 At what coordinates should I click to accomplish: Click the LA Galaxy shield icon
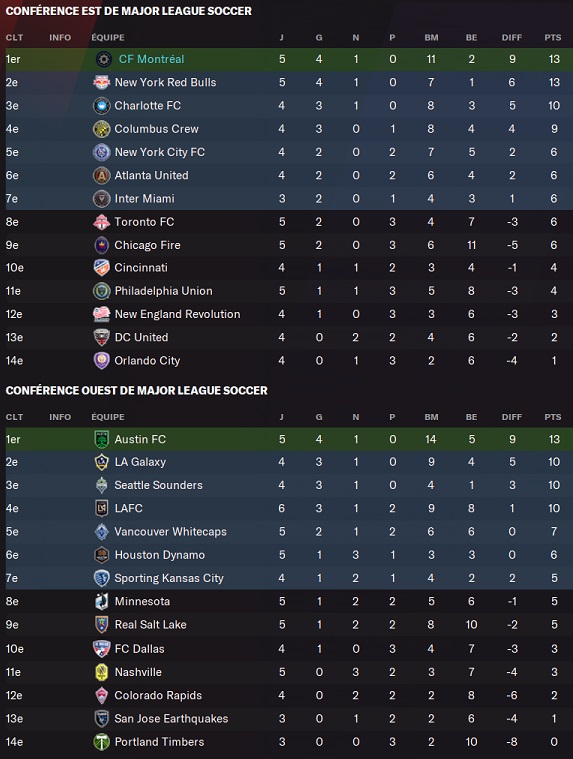click(x=102, y=462)
